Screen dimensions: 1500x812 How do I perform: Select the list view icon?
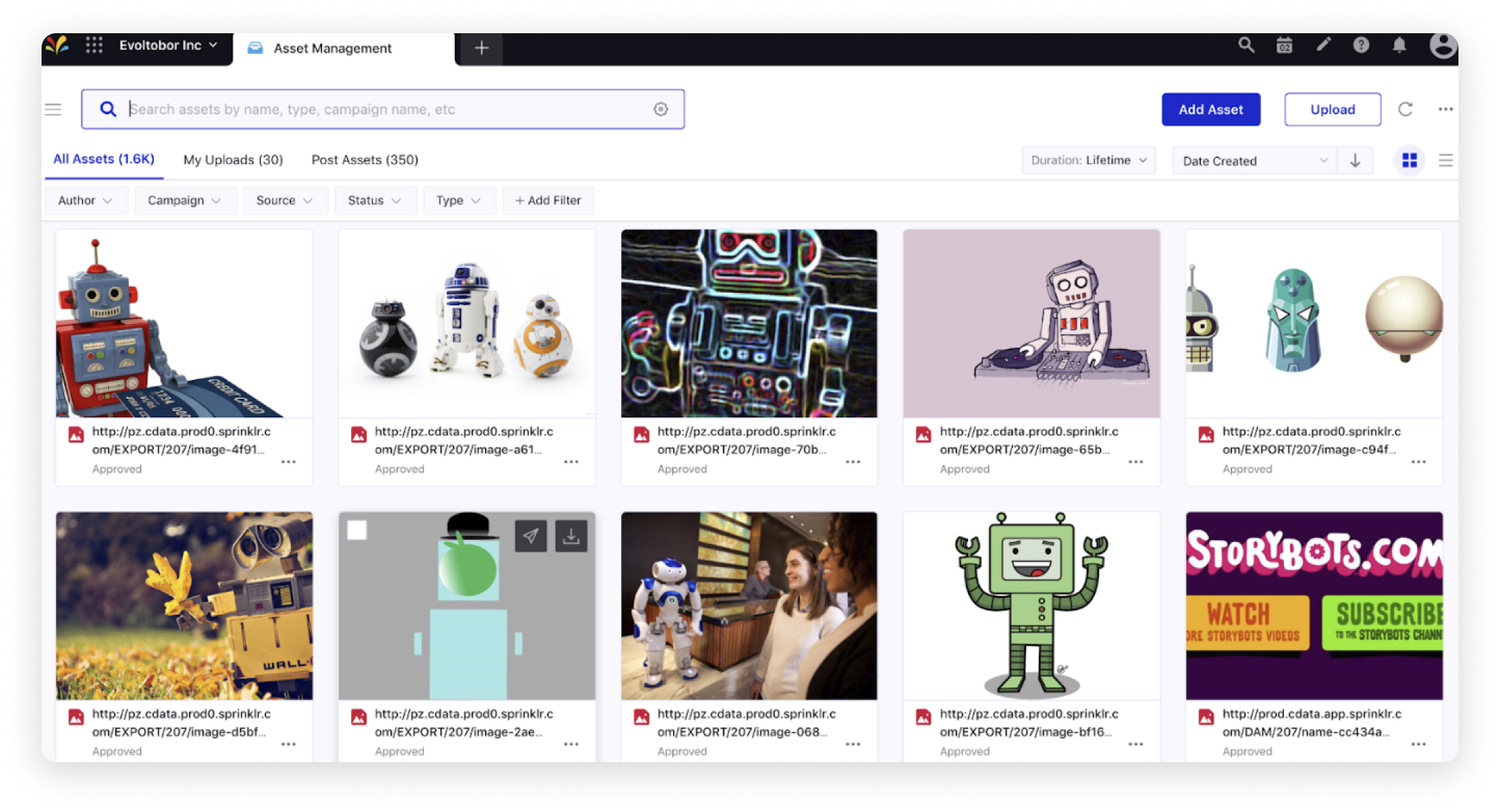point(1444,160)
